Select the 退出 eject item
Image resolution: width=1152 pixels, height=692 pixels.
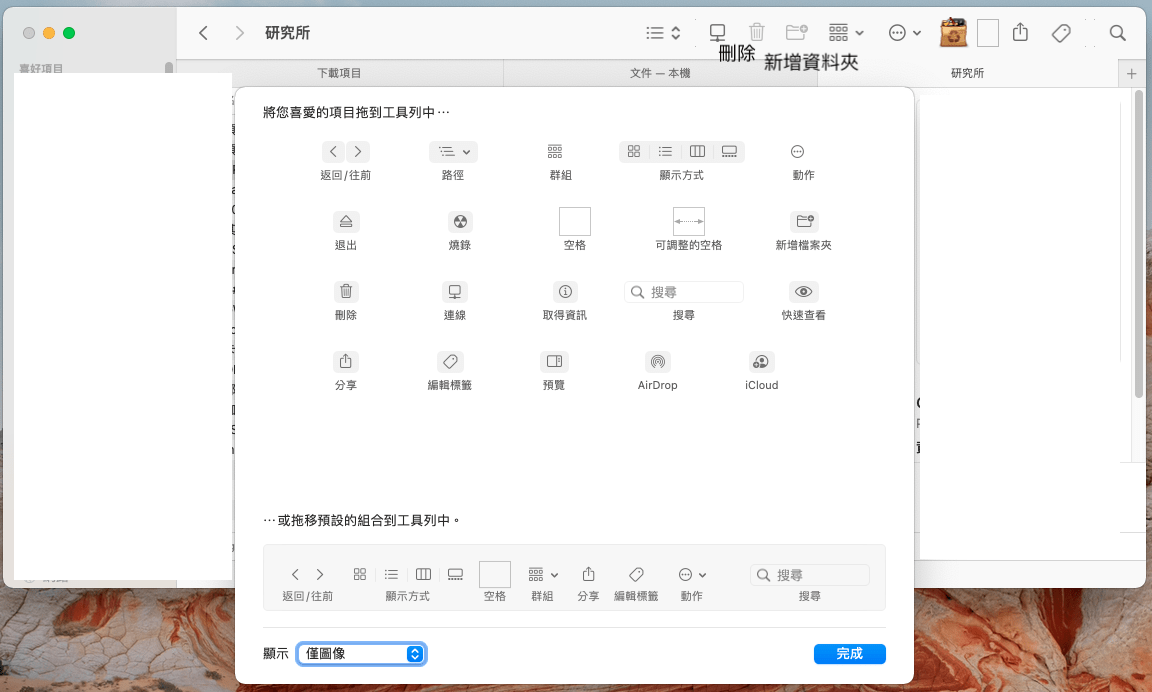pyautogui.click(x=345, y=231)
